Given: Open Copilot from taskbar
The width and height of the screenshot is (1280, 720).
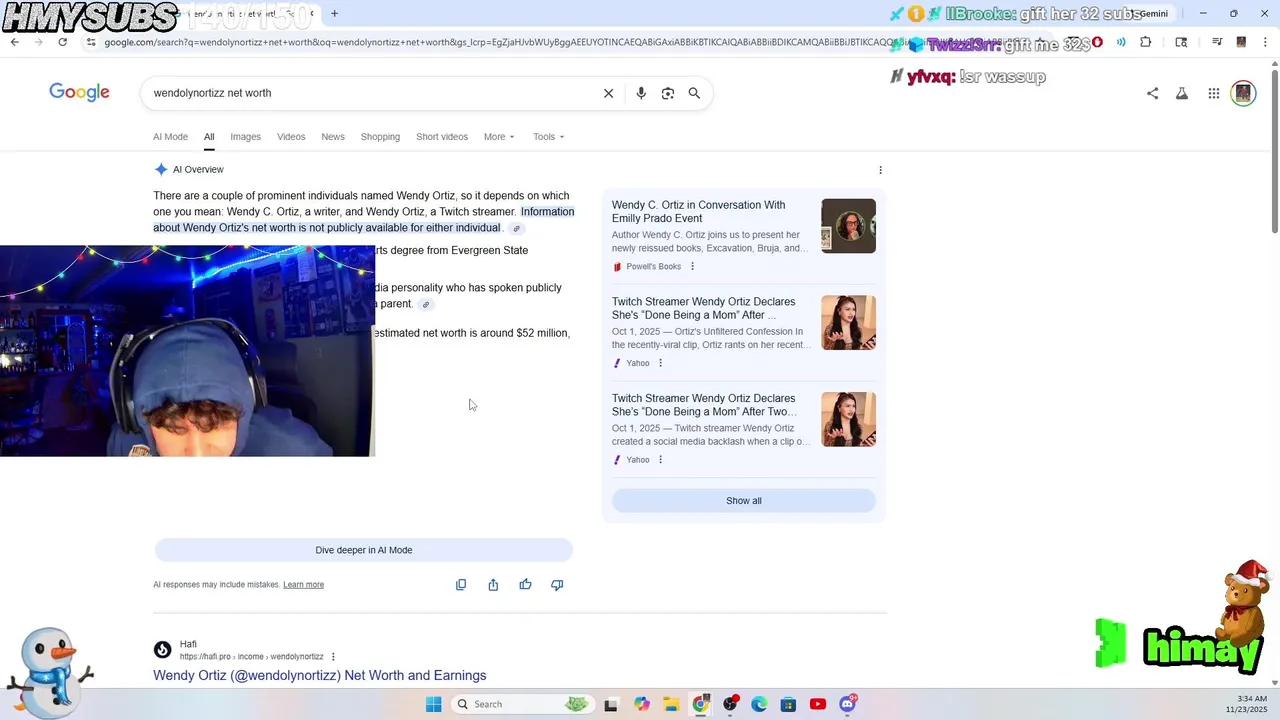Looking at the screenshot, I should coord(642,704).
